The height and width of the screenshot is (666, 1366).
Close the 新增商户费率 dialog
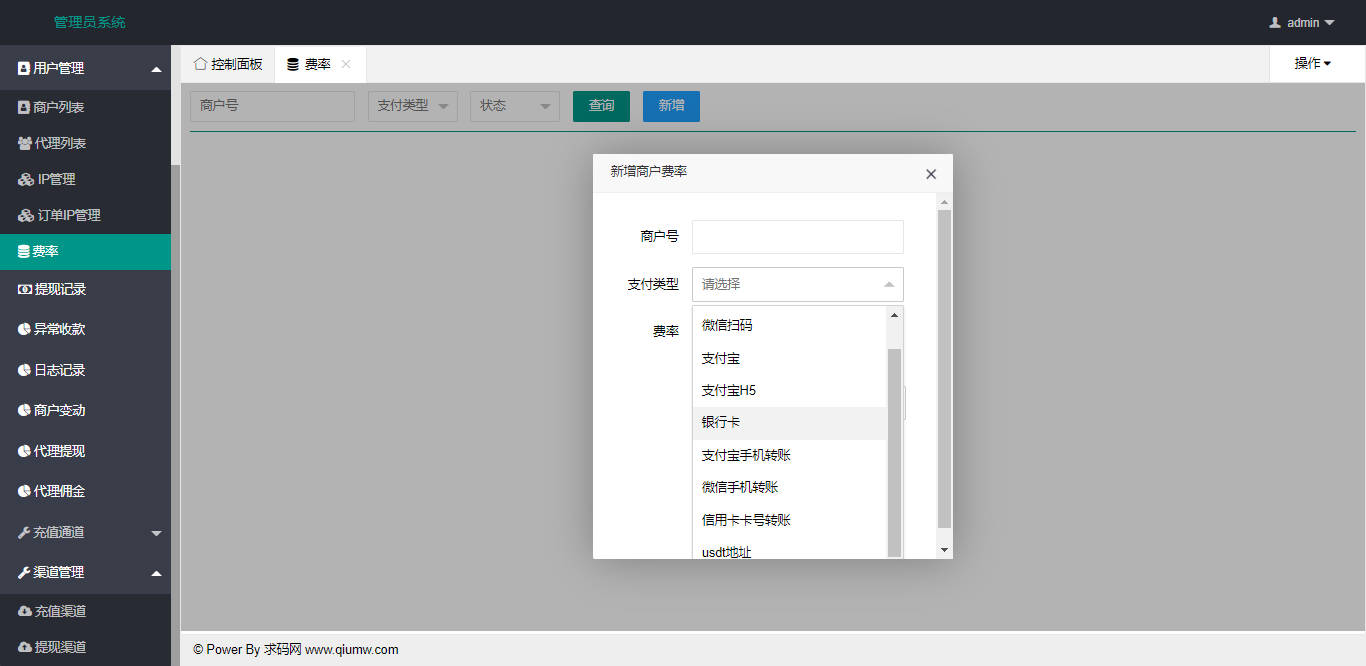click(931, 174)
